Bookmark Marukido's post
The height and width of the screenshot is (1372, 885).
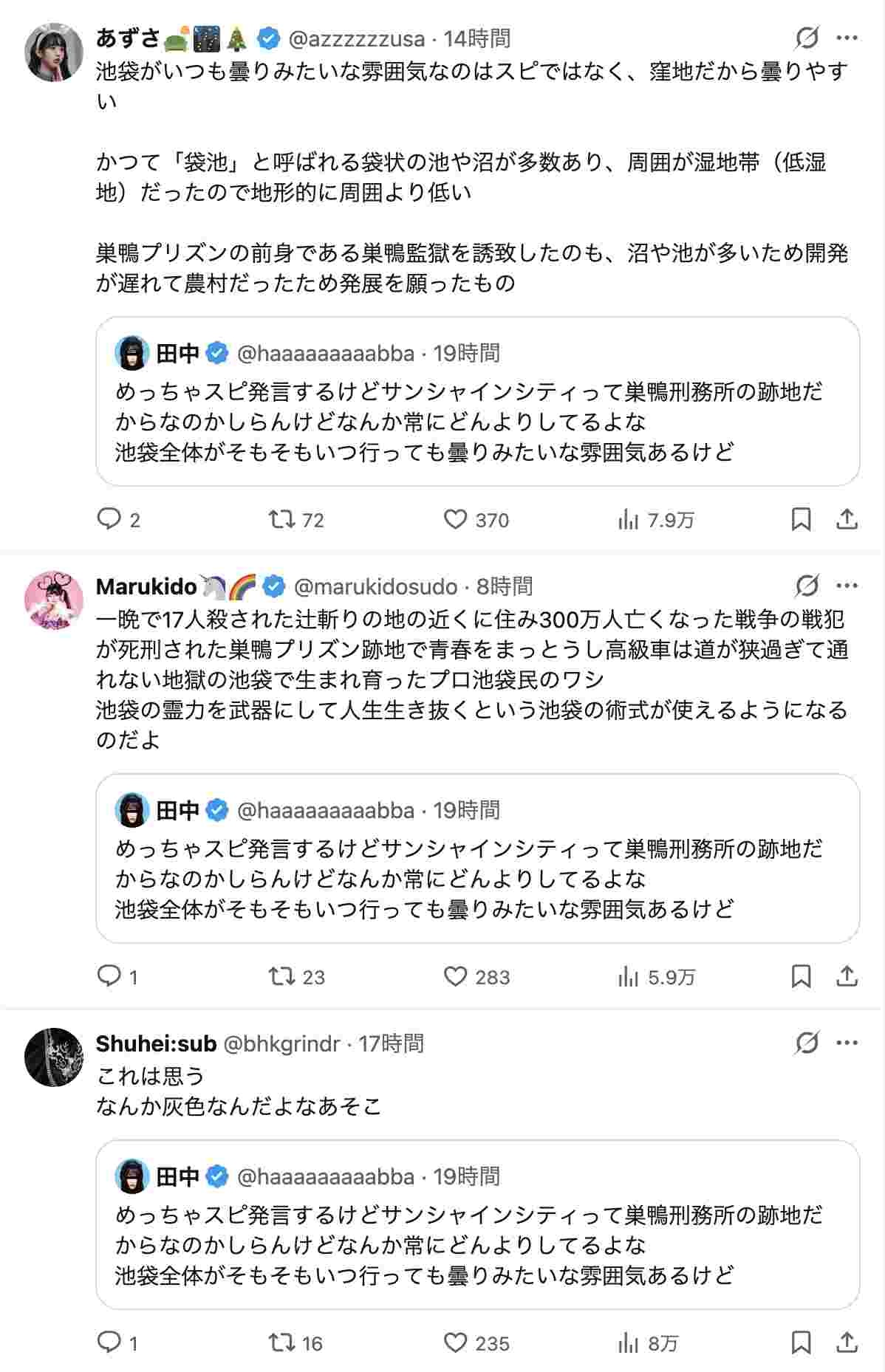point(801,976)
